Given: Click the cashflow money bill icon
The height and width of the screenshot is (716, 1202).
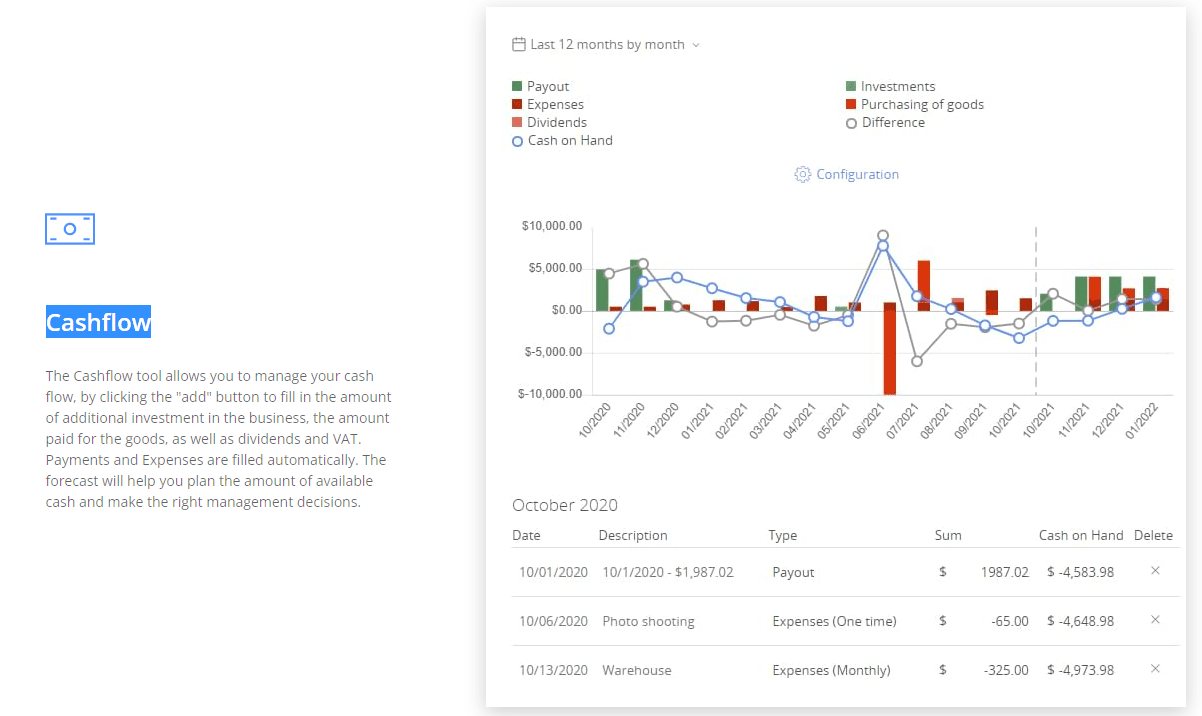Looking at the screenshot, I should tap(70, 229).
